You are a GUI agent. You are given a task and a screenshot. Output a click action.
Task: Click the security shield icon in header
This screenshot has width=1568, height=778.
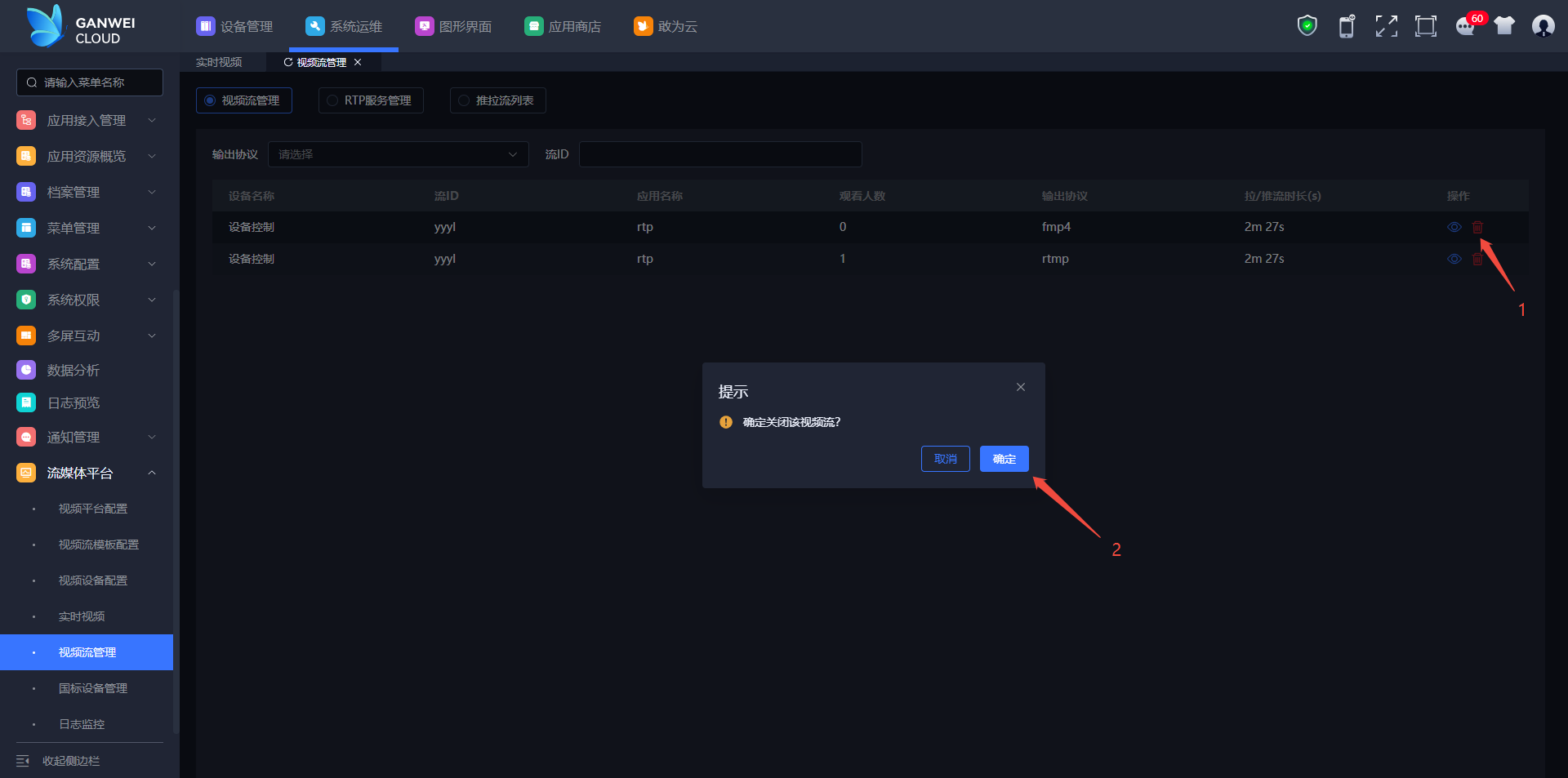coord(1307,26)
